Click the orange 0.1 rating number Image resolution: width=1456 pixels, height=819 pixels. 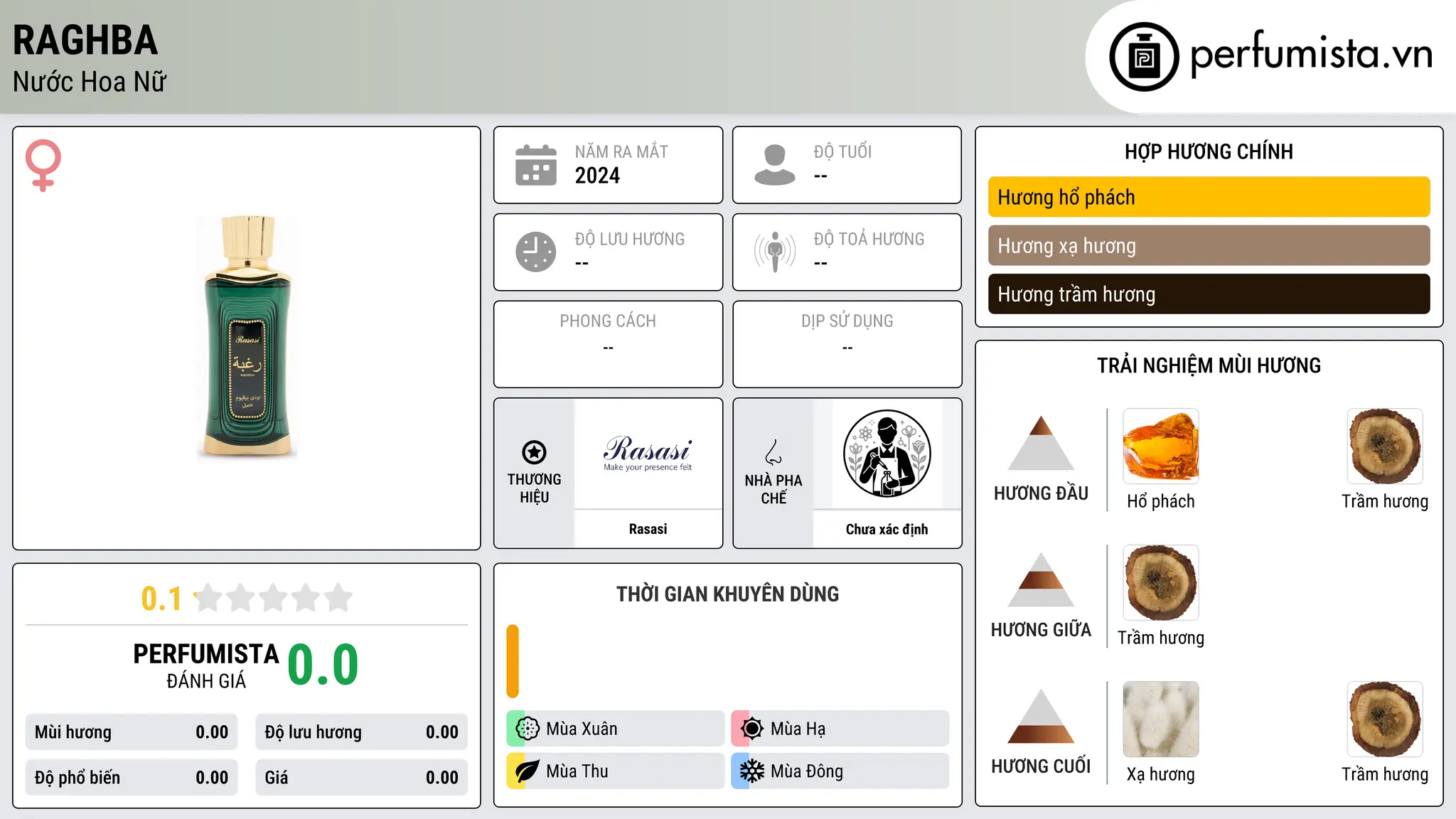[161, 599]
